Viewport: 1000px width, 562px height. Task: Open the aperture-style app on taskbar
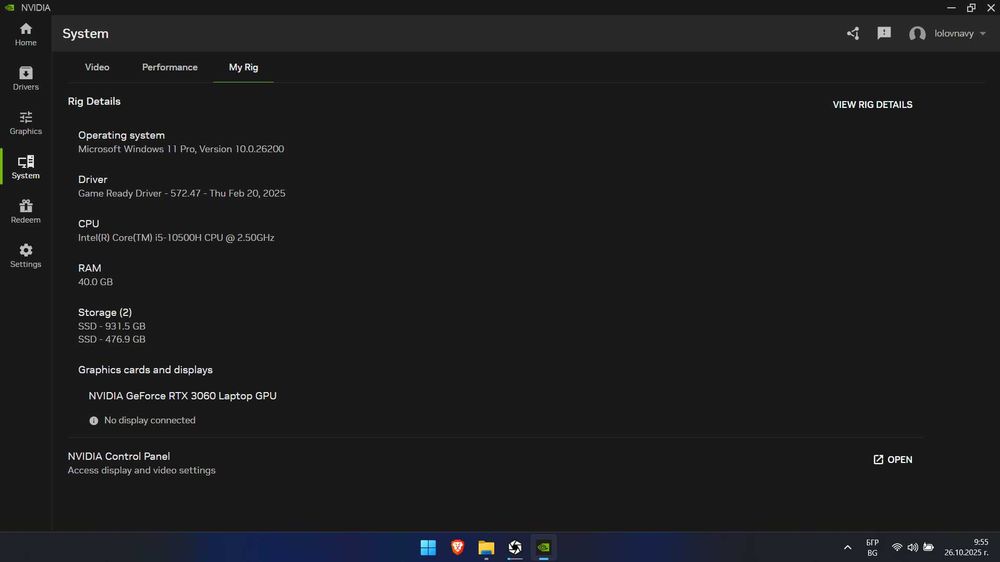(515, 547)
